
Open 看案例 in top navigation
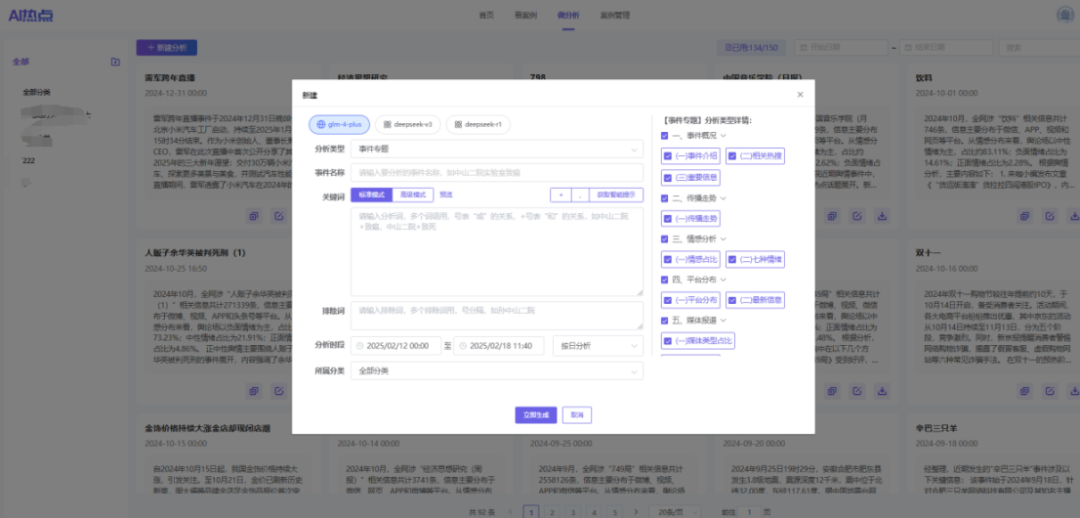pos(525,15)
